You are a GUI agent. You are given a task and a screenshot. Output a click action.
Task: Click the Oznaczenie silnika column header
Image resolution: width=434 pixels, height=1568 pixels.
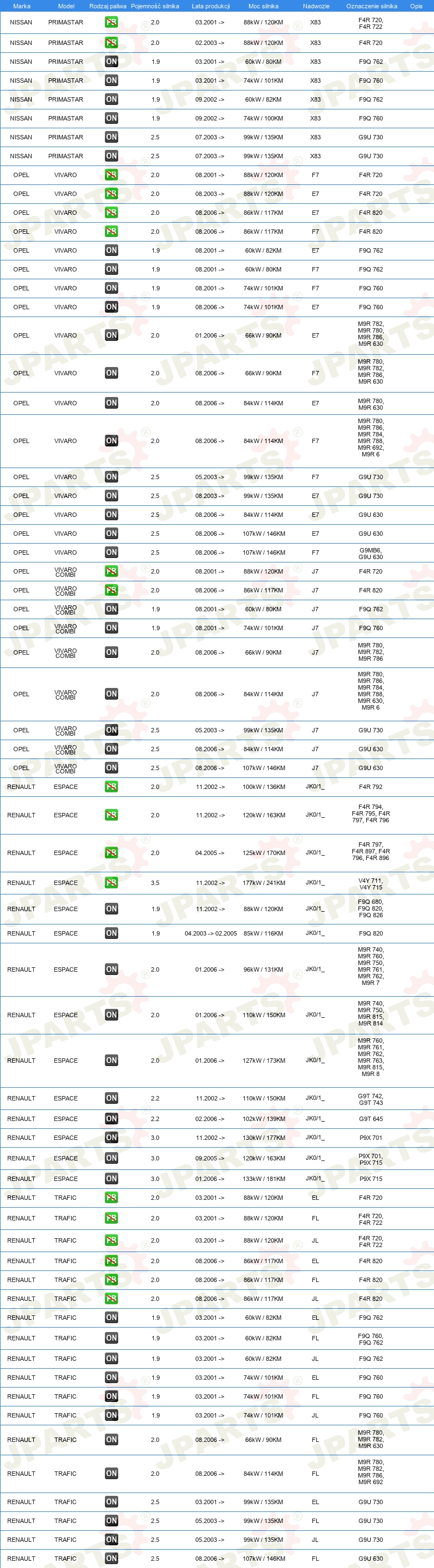(x=371, y=6)
